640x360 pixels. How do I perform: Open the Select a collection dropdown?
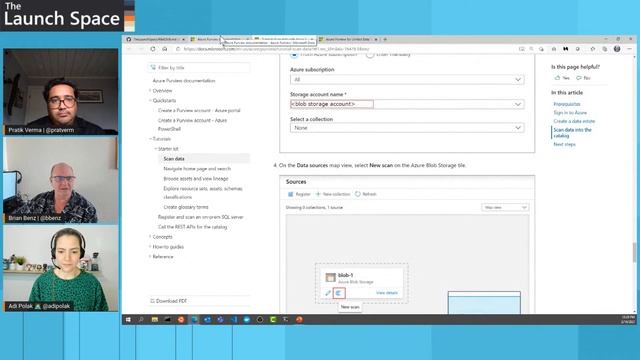tap(407, 128)
